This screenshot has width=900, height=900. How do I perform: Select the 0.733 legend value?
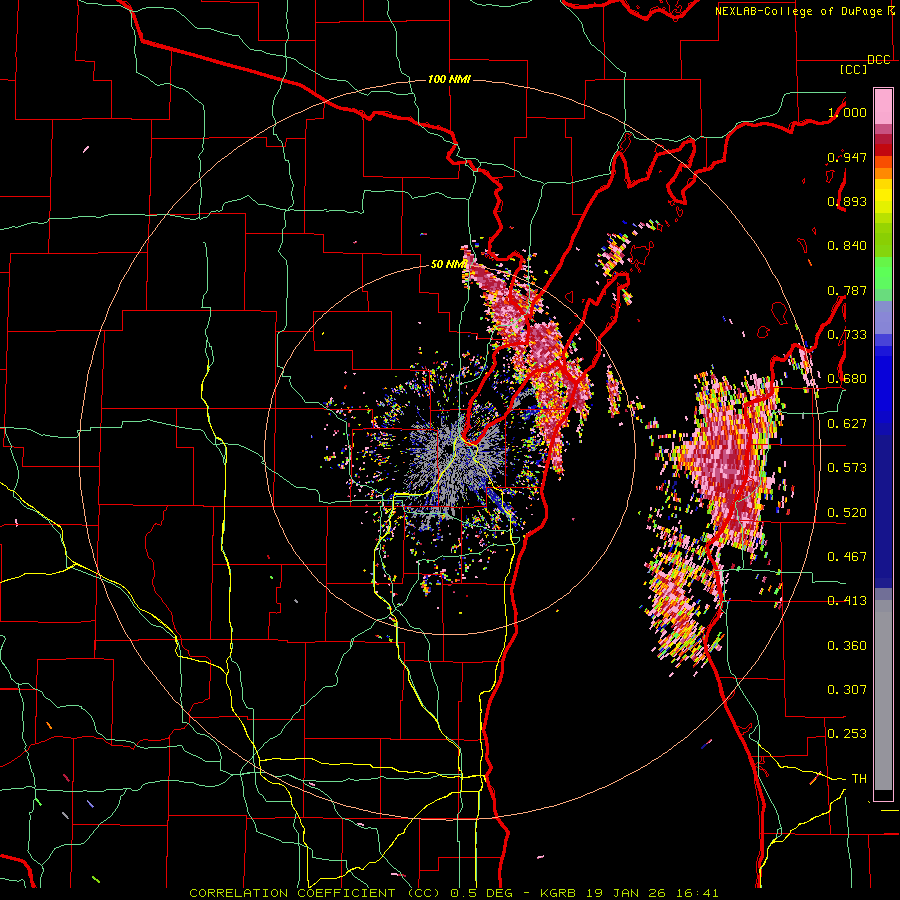(847, 335)
